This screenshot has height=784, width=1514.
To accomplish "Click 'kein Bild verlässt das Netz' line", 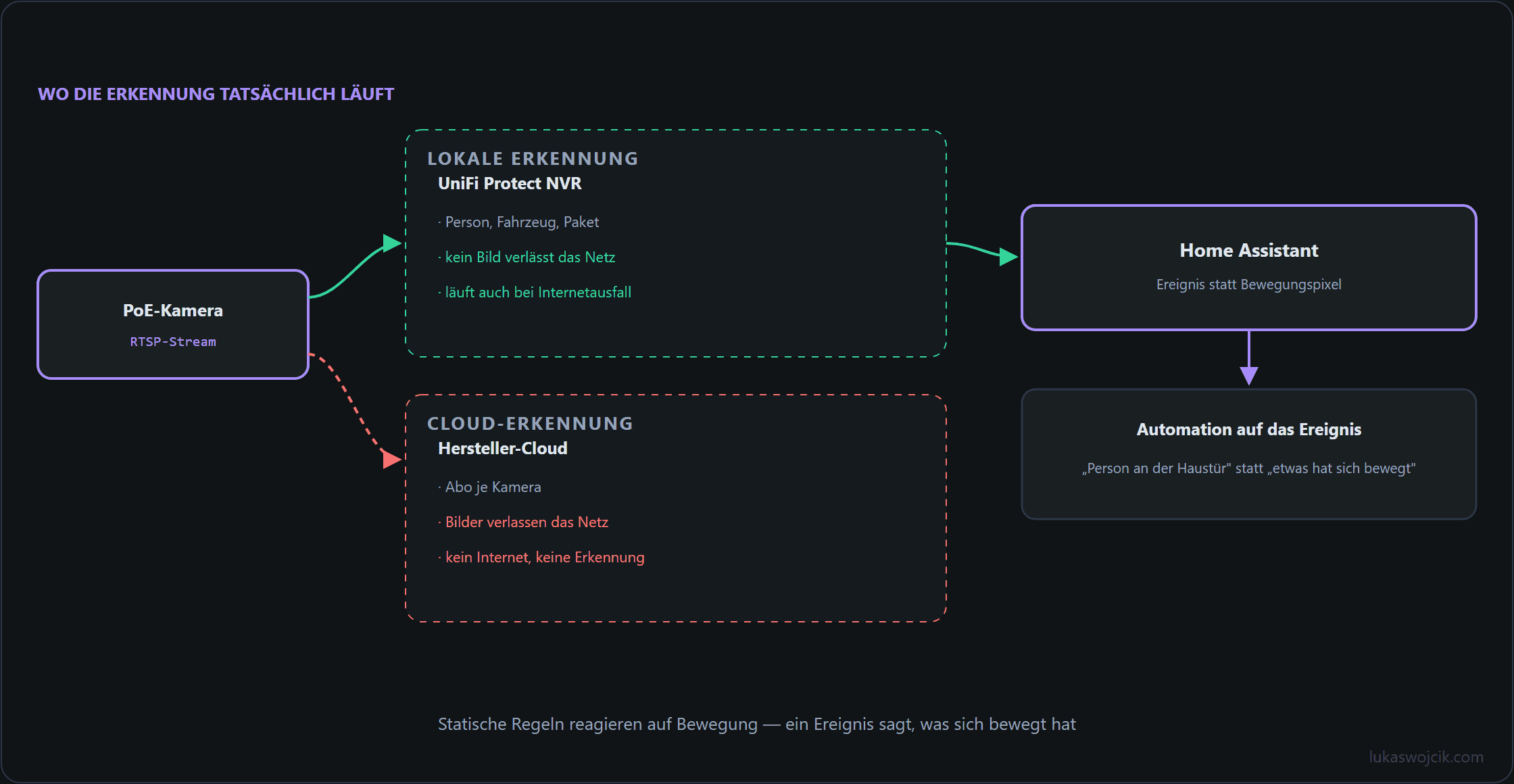I will coord(527,258).
